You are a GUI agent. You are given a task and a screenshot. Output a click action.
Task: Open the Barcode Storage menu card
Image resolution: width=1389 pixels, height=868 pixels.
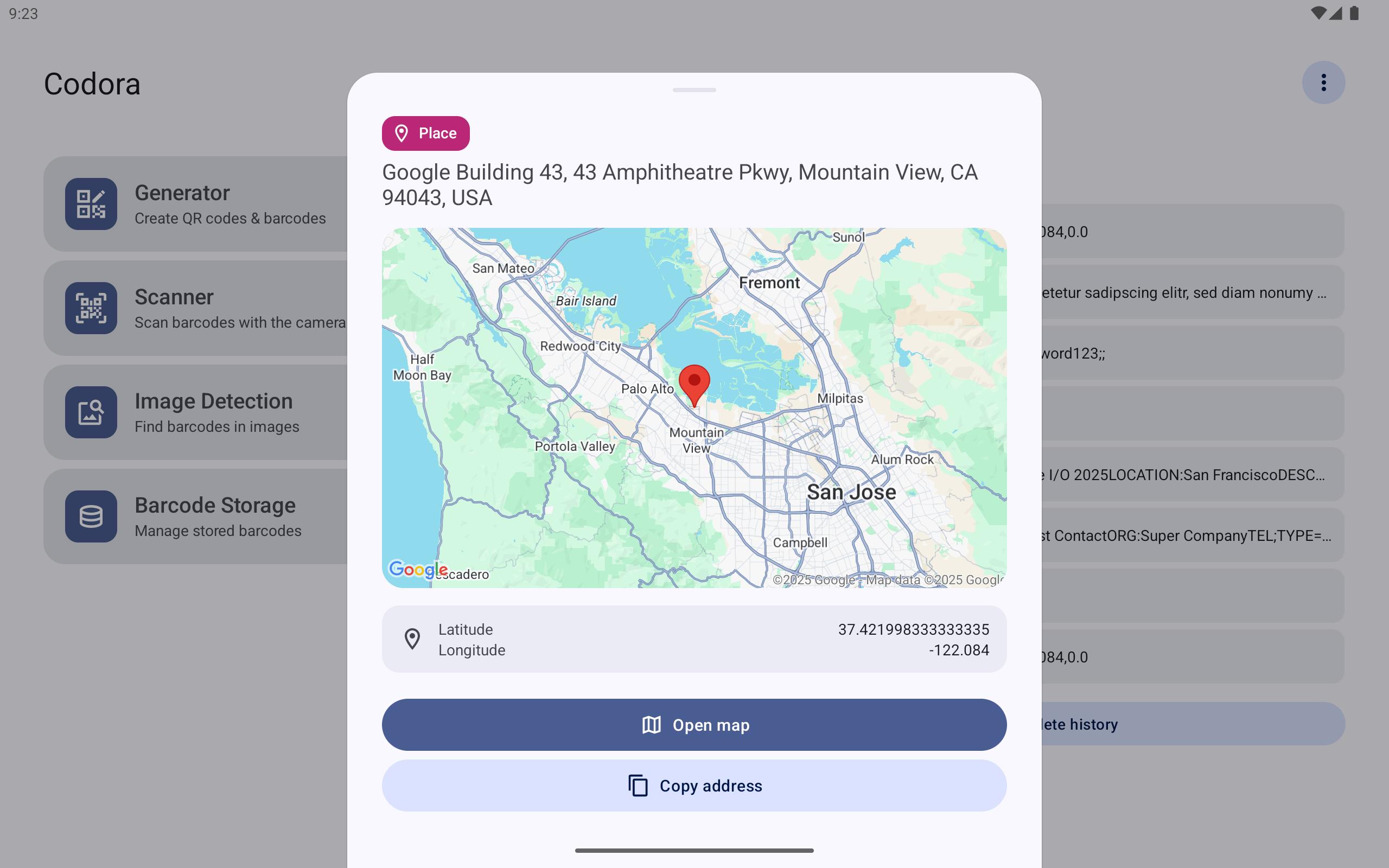(x=230, y=516)
